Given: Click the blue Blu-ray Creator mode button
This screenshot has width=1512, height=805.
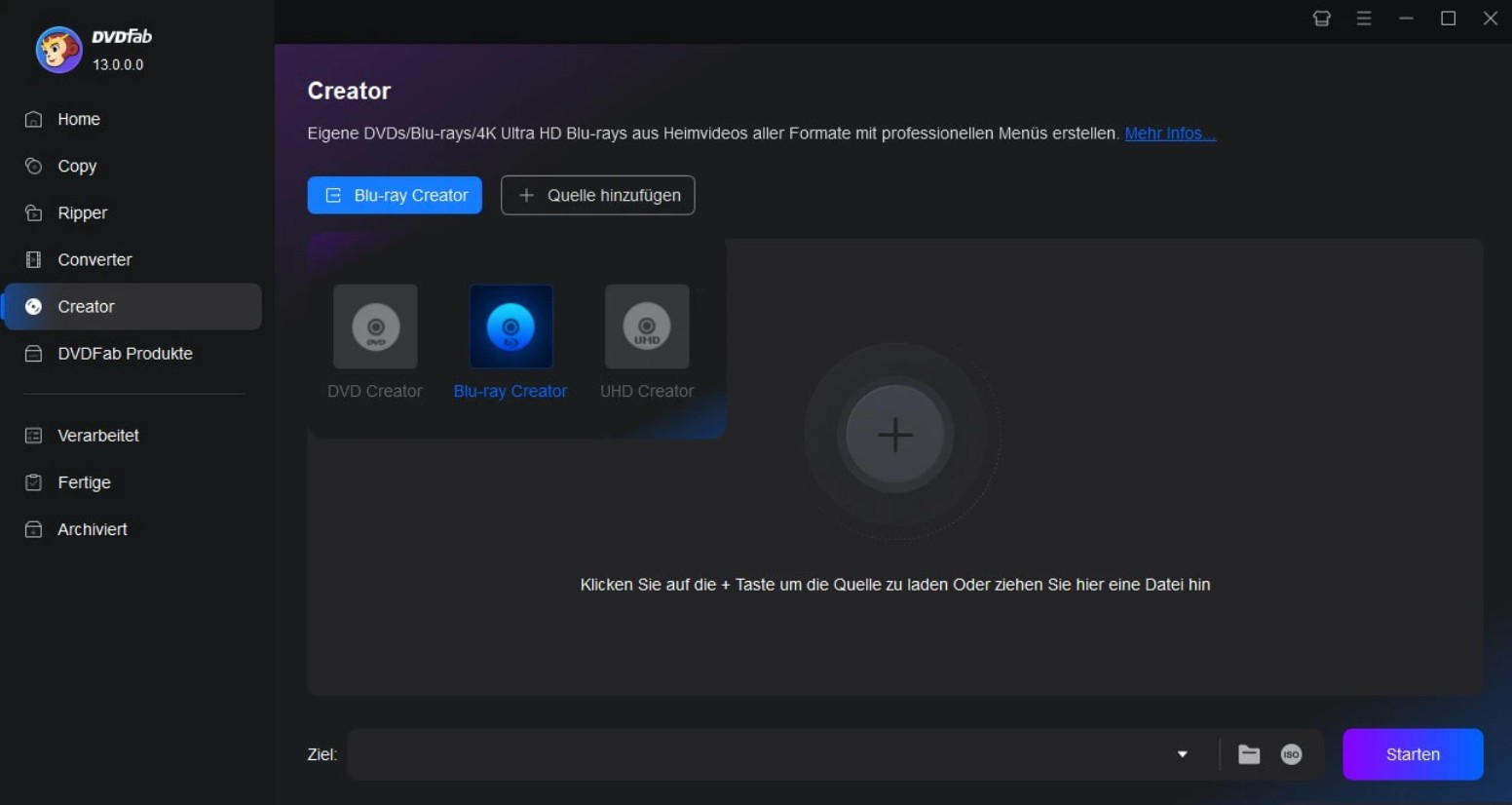Looking at the screenshot, I should pyautogui.click(x=395, y=195).
